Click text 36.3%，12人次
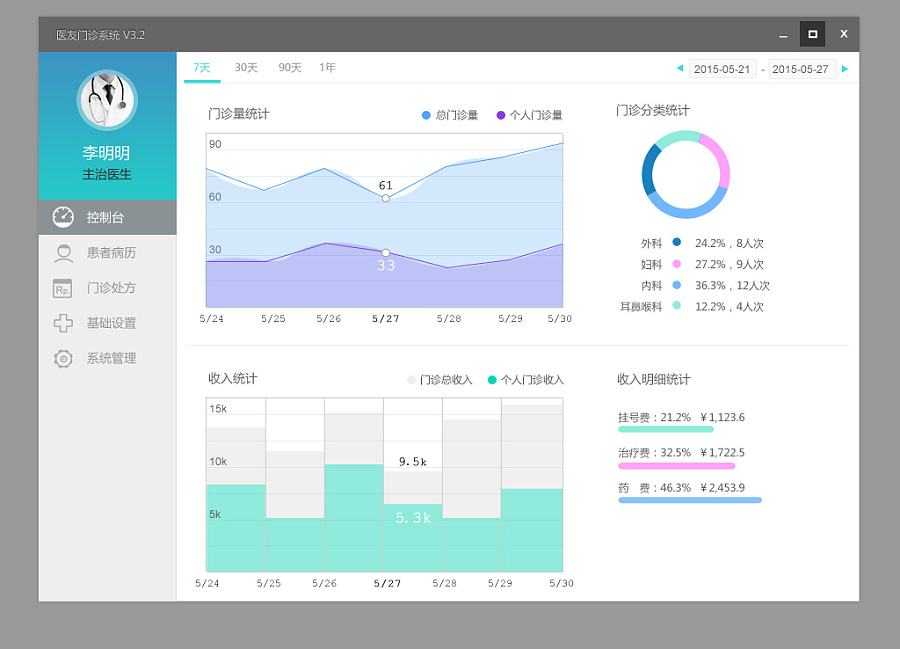 point(732,286)
